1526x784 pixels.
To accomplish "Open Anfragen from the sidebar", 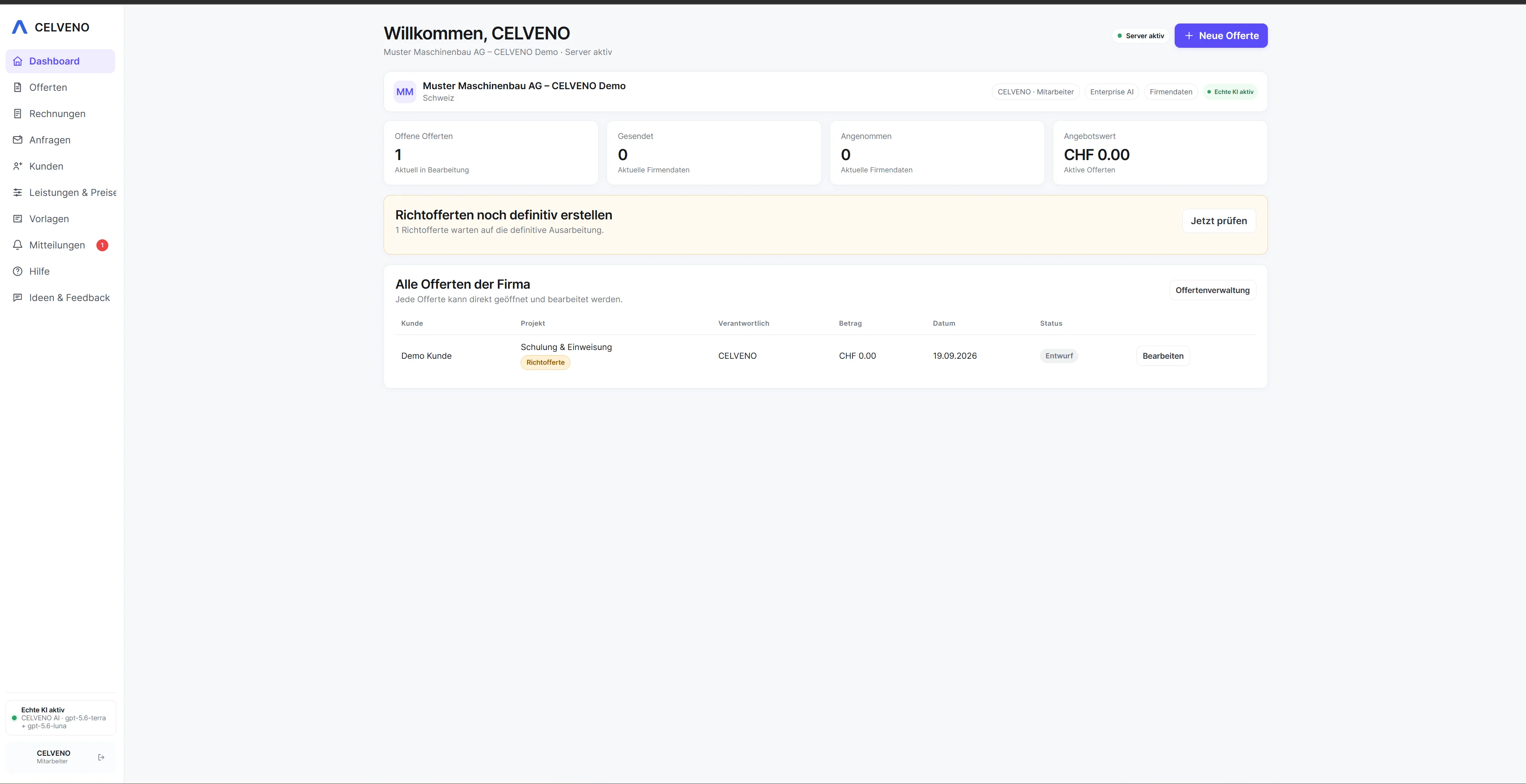I will pos(61,140).
